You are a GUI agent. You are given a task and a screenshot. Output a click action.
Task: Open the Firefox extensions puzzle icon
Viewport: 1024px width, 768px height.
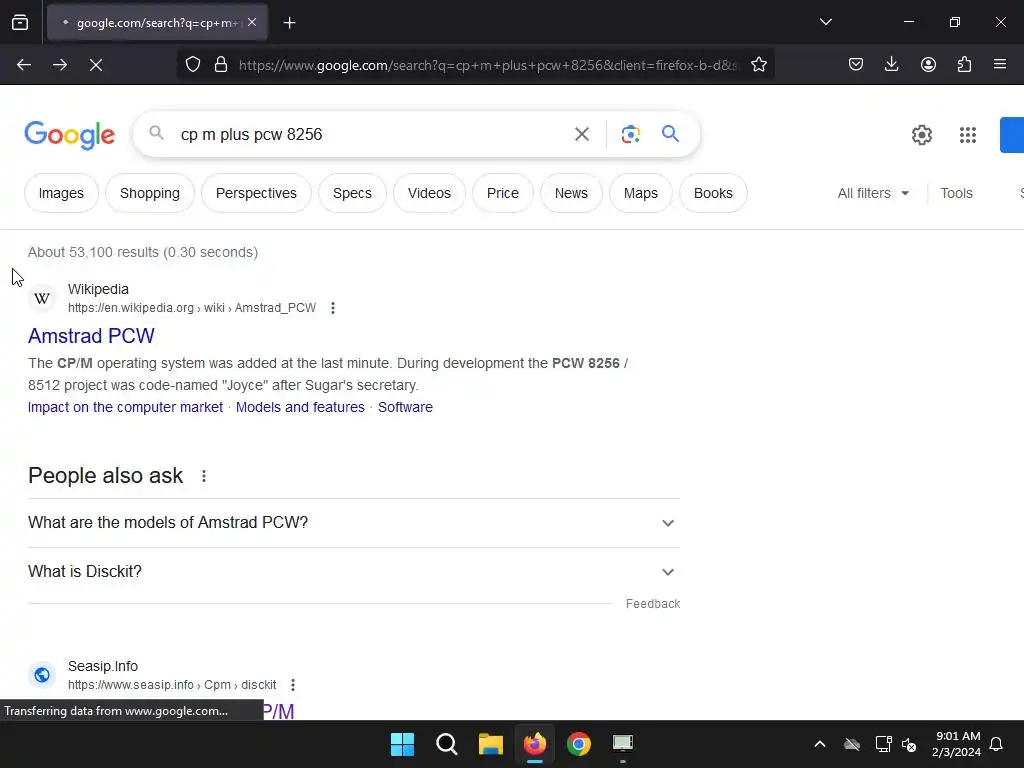click(x=965, y=65)
